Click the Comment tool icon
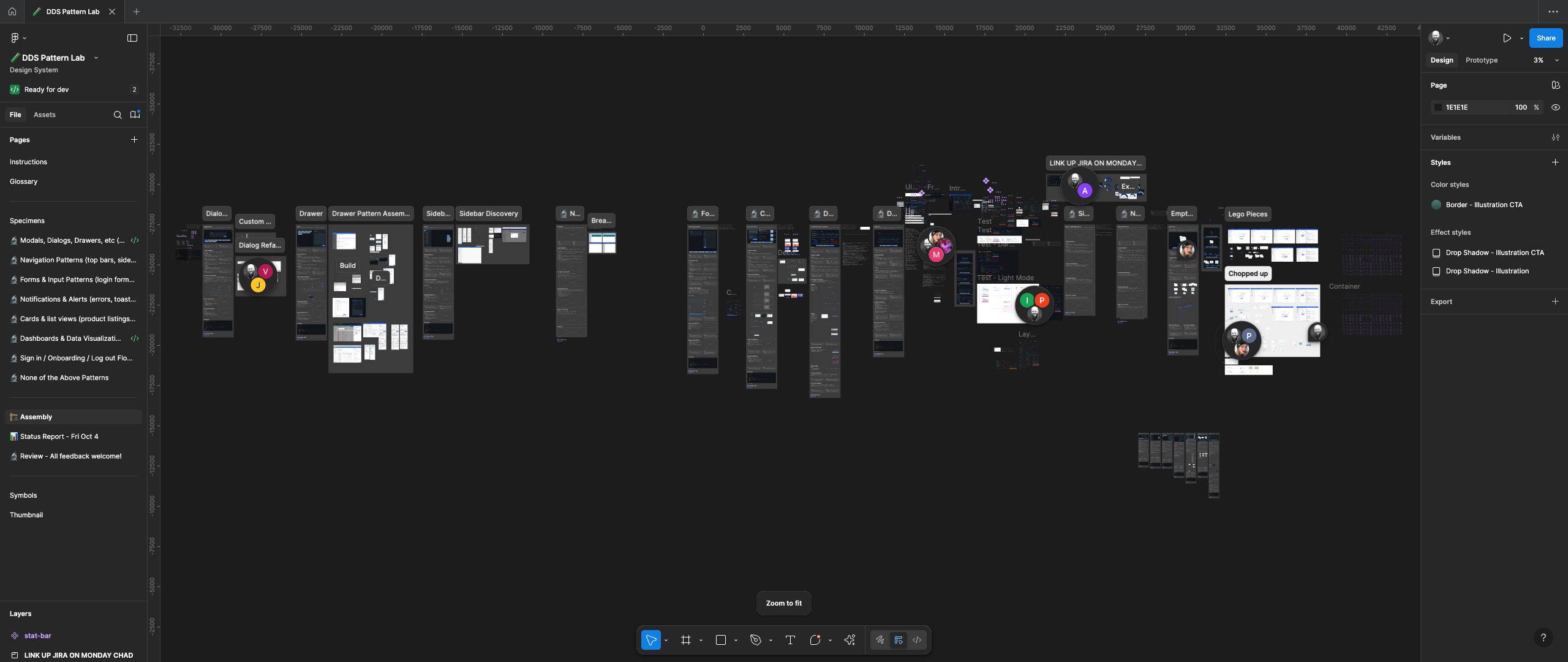1568x662 pixels. [x=815, y=640]
